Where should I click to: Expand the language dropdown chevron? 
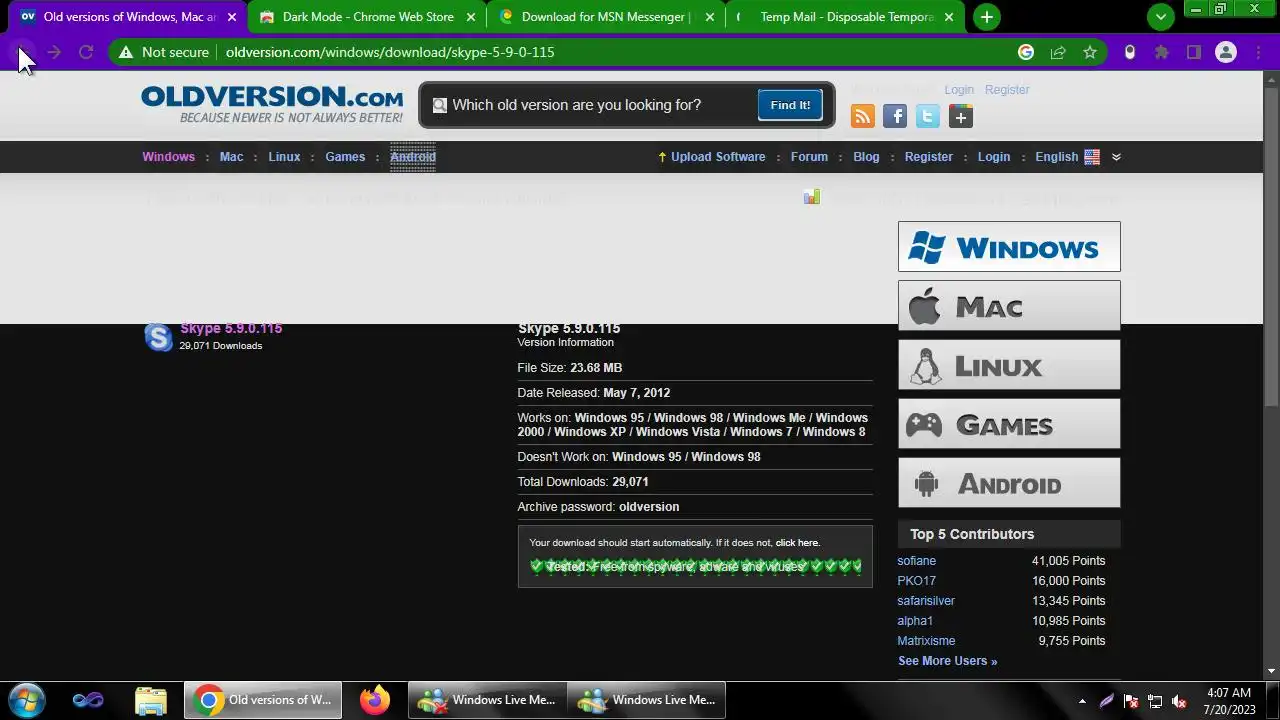(1116, 157)
